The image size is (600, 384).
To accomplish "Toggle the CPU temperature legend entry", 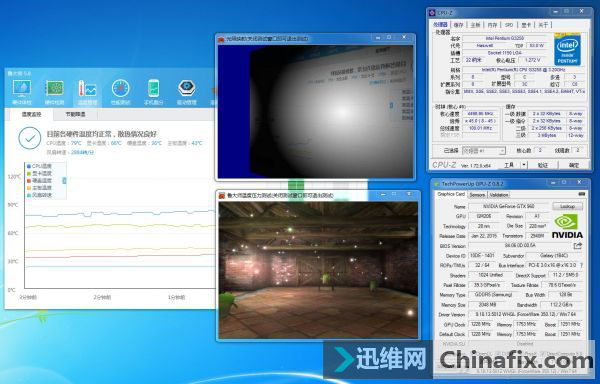I will point(39,166).
